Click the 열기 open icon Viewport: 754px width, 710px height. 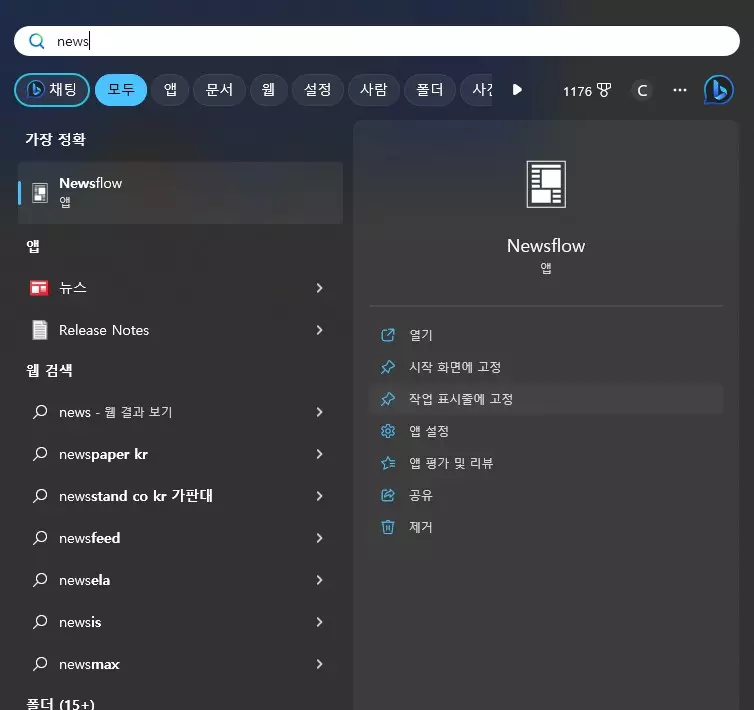pos(388,335)
